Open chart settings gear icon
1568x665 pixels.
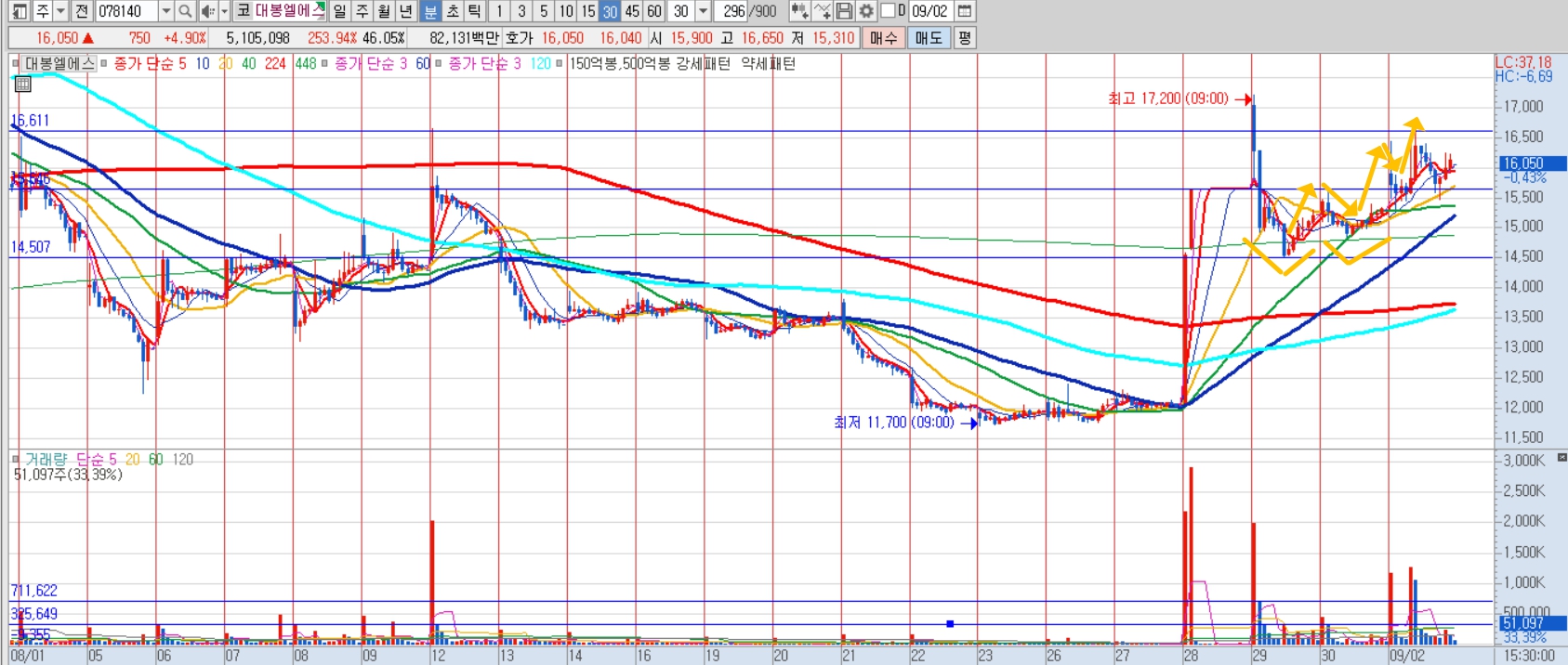click(x=866, y=11)
